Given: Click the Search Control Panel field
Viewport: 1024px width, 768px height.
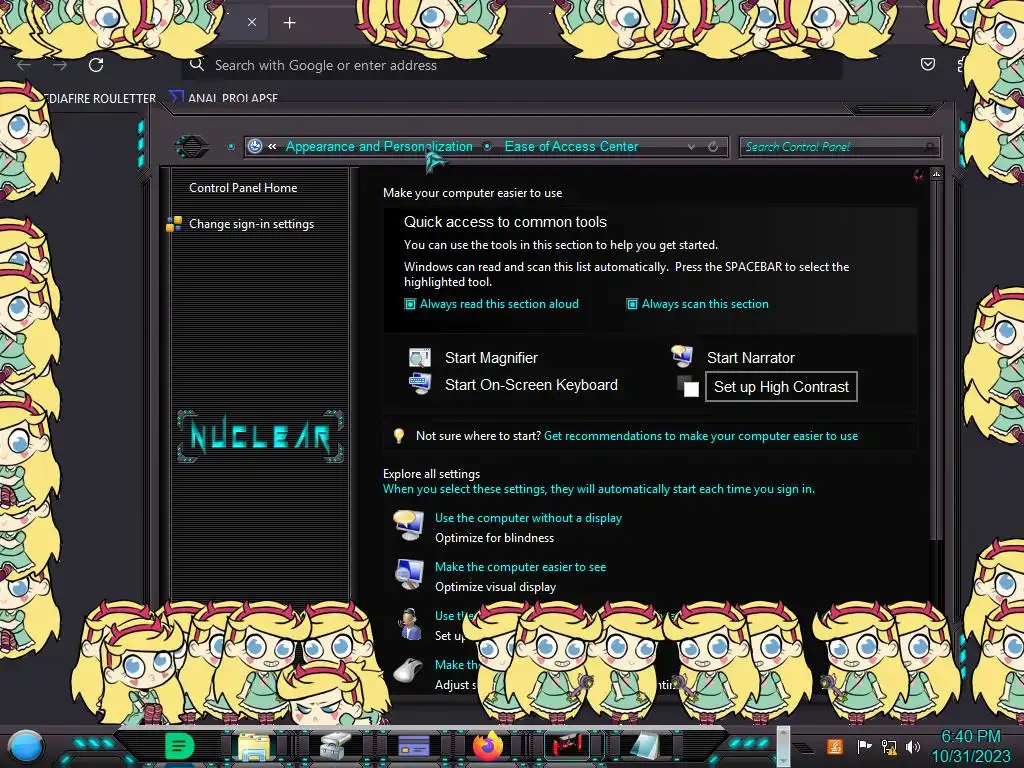Looking at the screenshot, I should [839, 147].
